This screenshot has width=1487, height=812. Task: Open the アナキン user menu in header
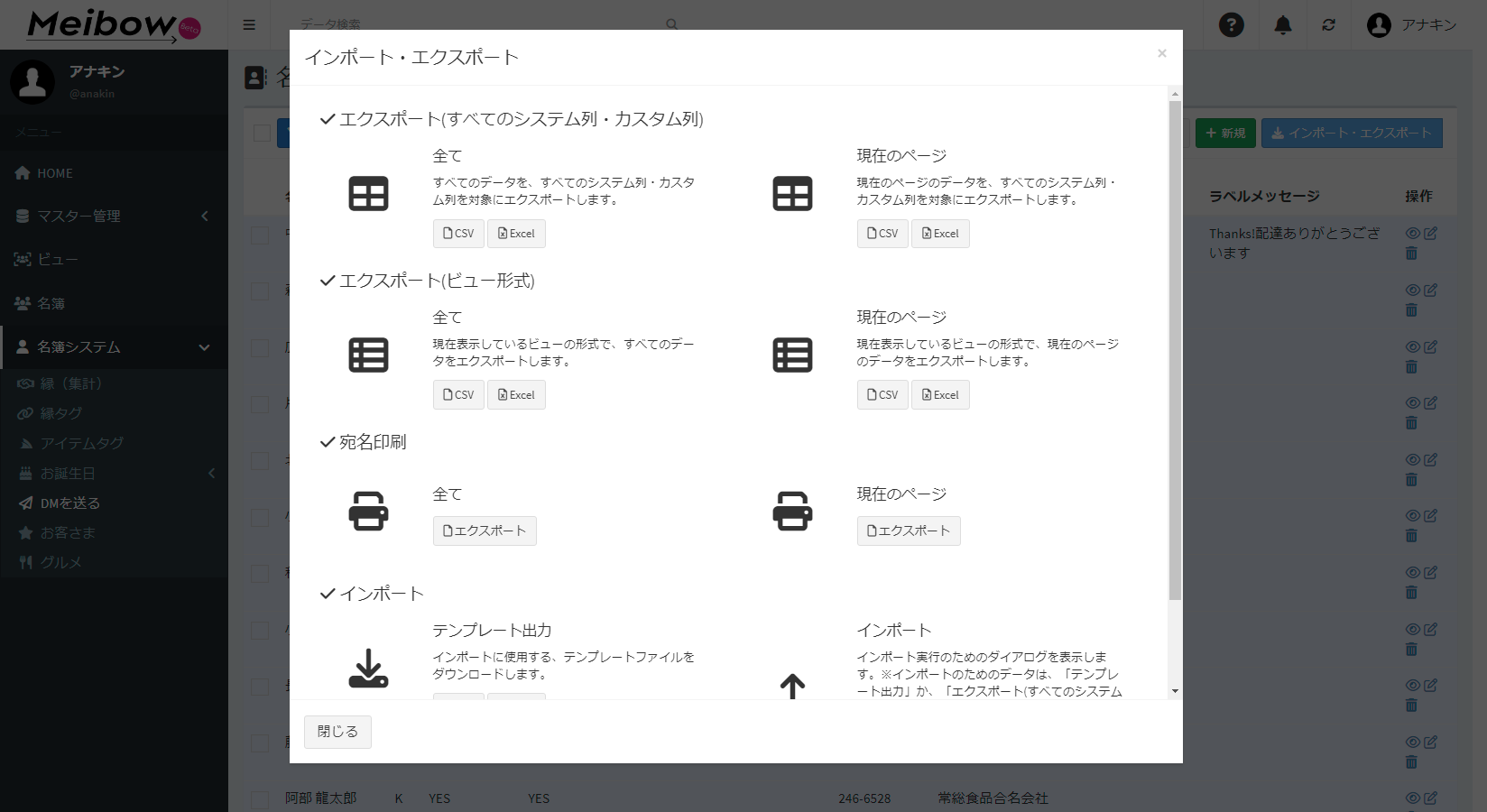(1412, 24)
